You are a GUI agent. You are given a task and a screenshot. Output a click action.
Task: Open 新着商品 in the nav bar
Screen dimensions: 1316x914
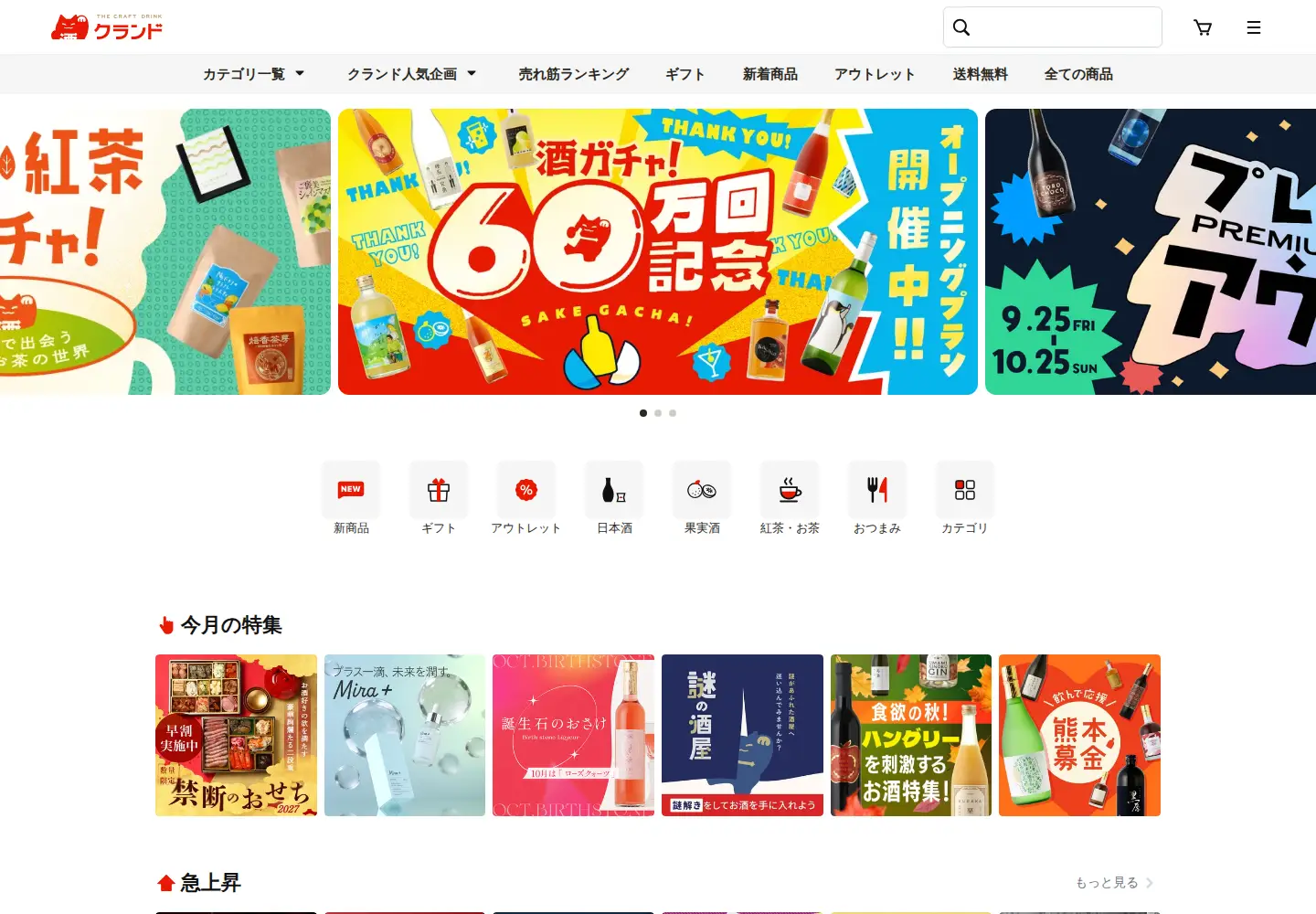(770, 74)
